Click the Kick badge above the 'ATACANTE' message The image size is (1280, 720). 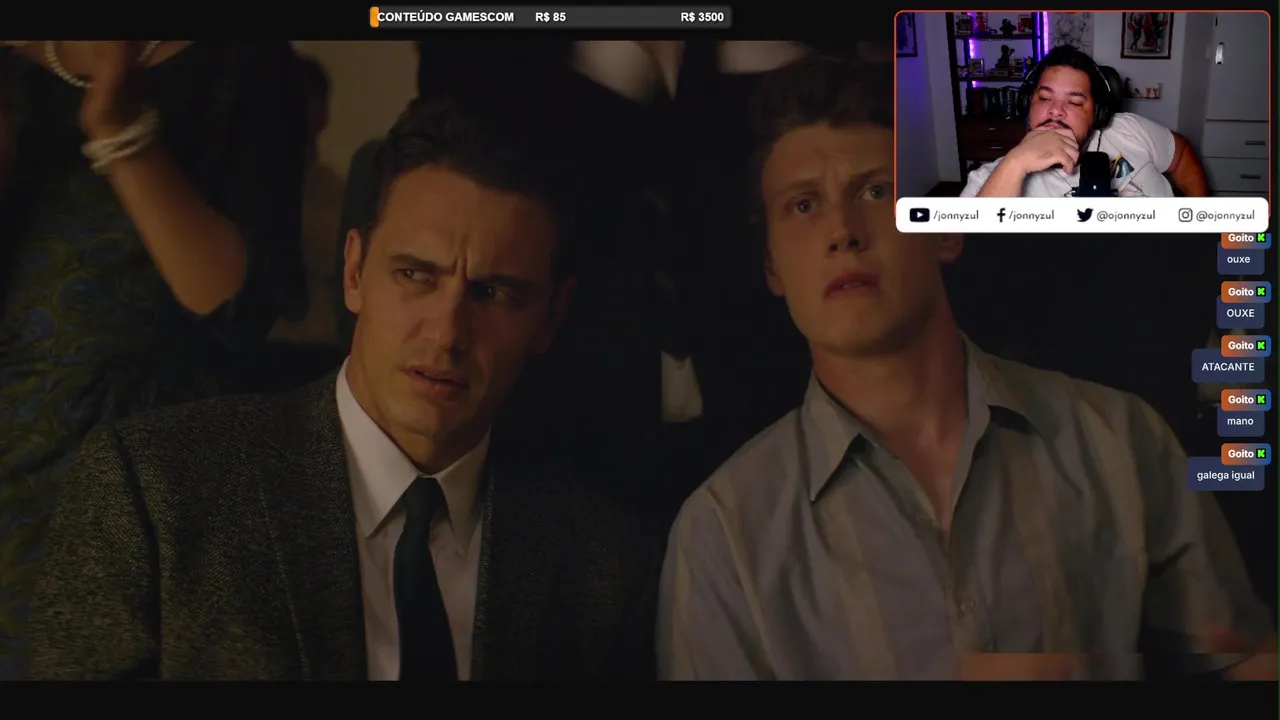pos(1261,345)
